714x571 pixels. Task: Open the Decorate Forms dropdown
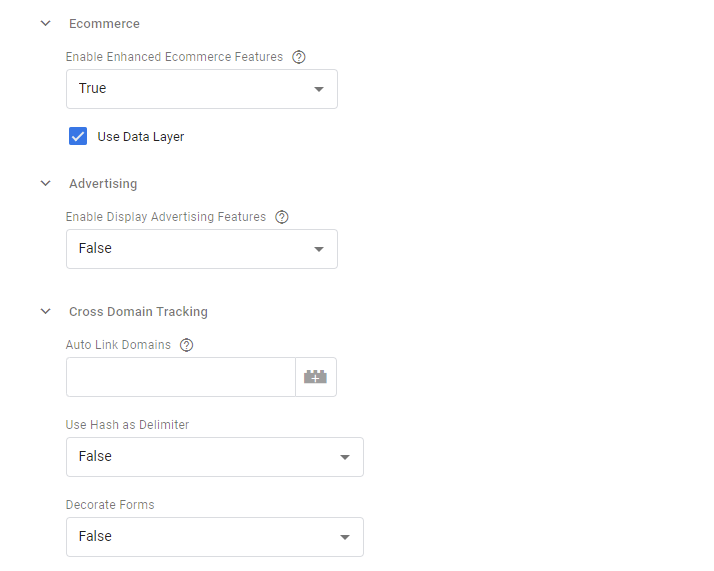(x=214, y=537)
